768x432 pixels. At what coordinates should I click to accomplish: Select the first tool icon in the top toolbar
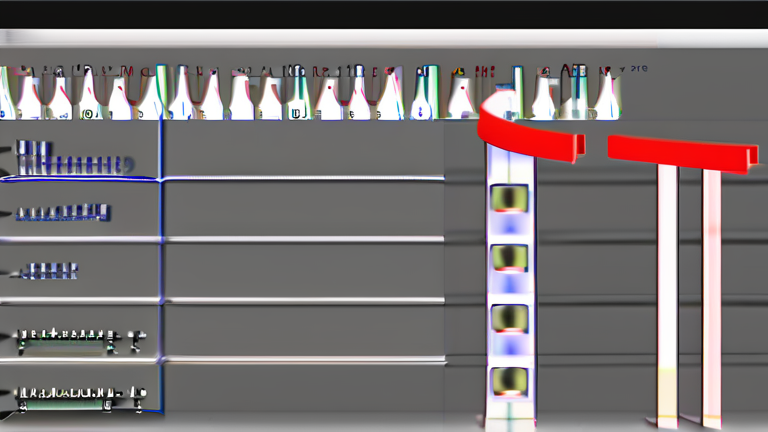click(6, 94)
